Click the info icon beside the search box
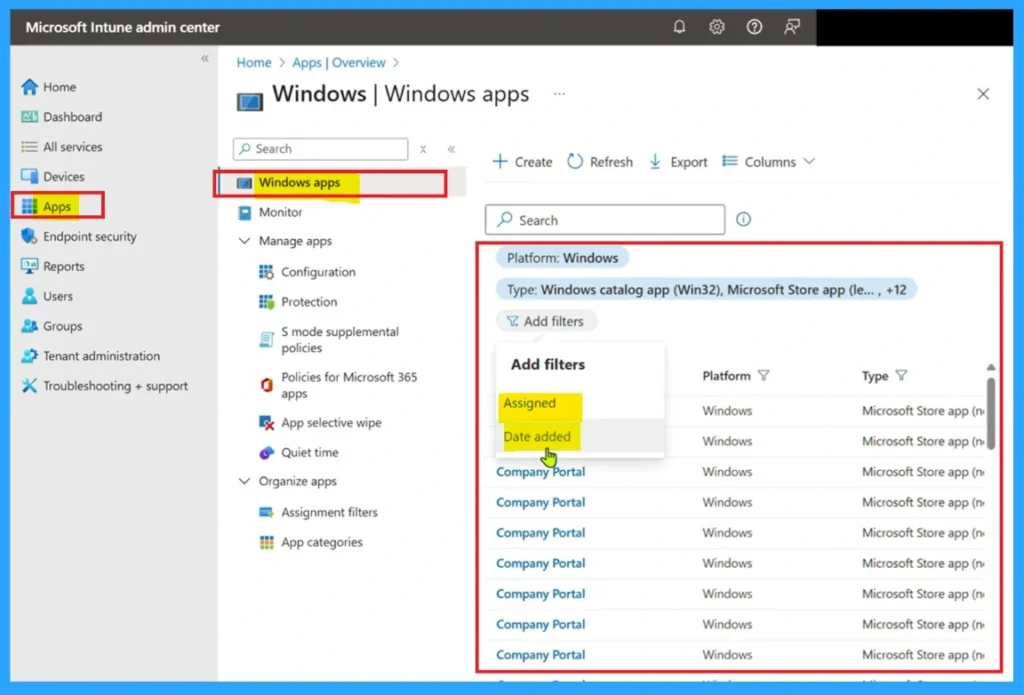The image size is (1024, 695). click(743, 219)
